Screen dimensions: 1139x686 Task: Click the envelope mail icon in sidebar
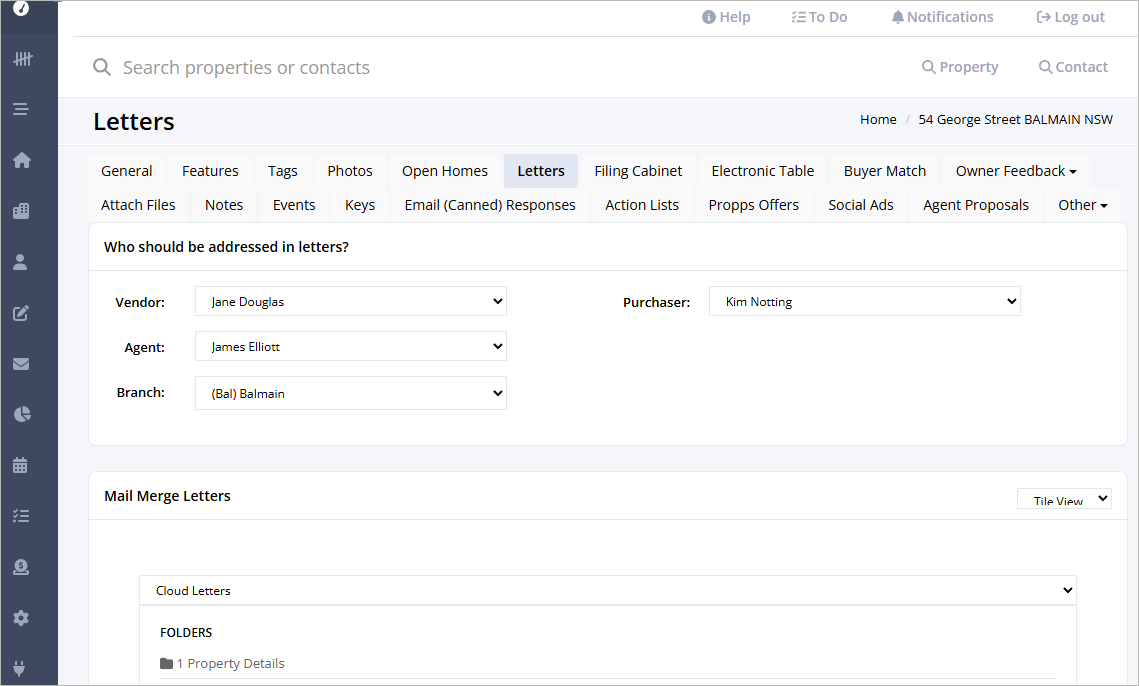[x=21, y=364]
